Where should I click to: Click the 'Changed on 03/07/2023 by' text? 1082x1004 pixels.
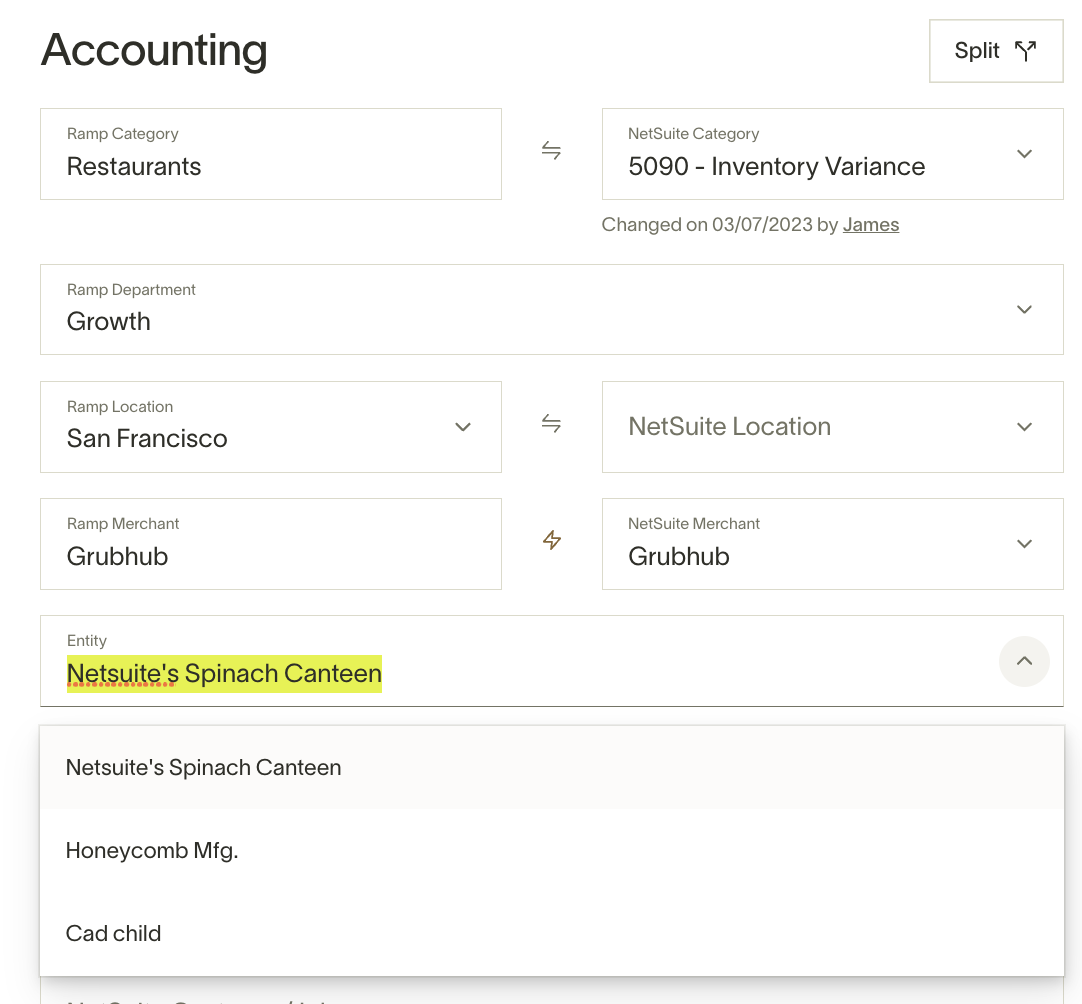coord(720,225)
